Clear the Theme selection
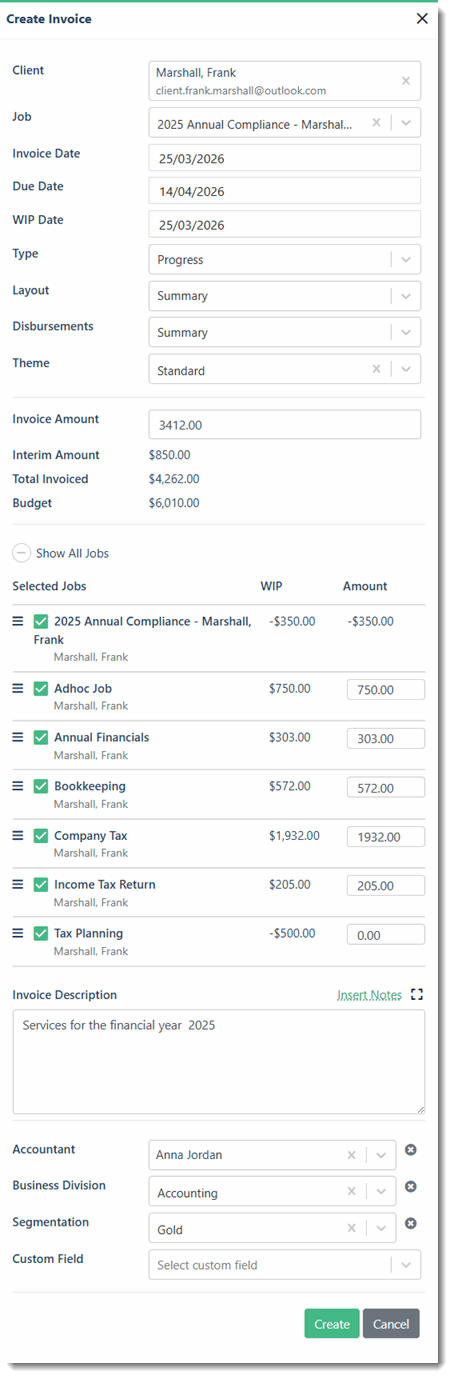This screenshot has height=1378, width=453. pyautogui.click(x=376, y=369)
